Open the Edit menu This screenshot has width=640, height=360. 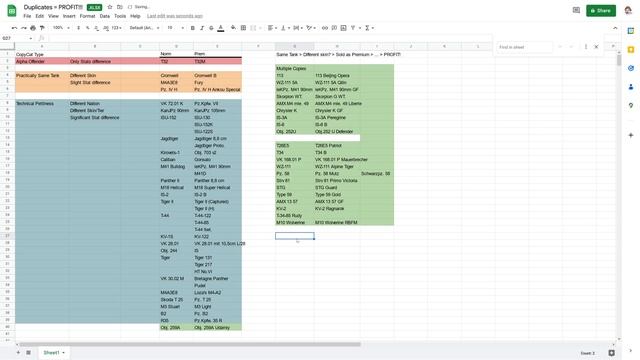click(x=40, y=16)
